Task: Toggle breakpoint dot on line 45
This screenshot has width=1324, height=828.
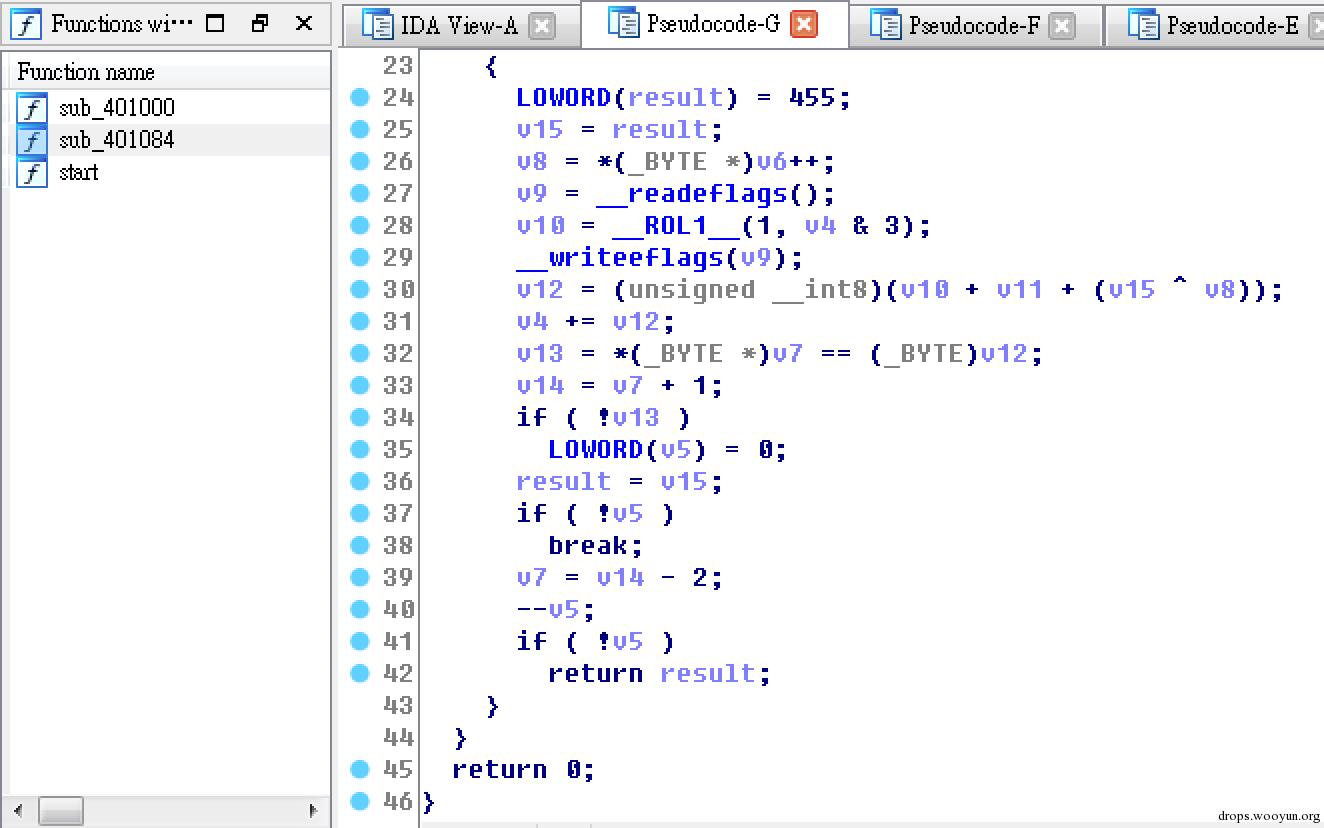Action: [360, 769]
